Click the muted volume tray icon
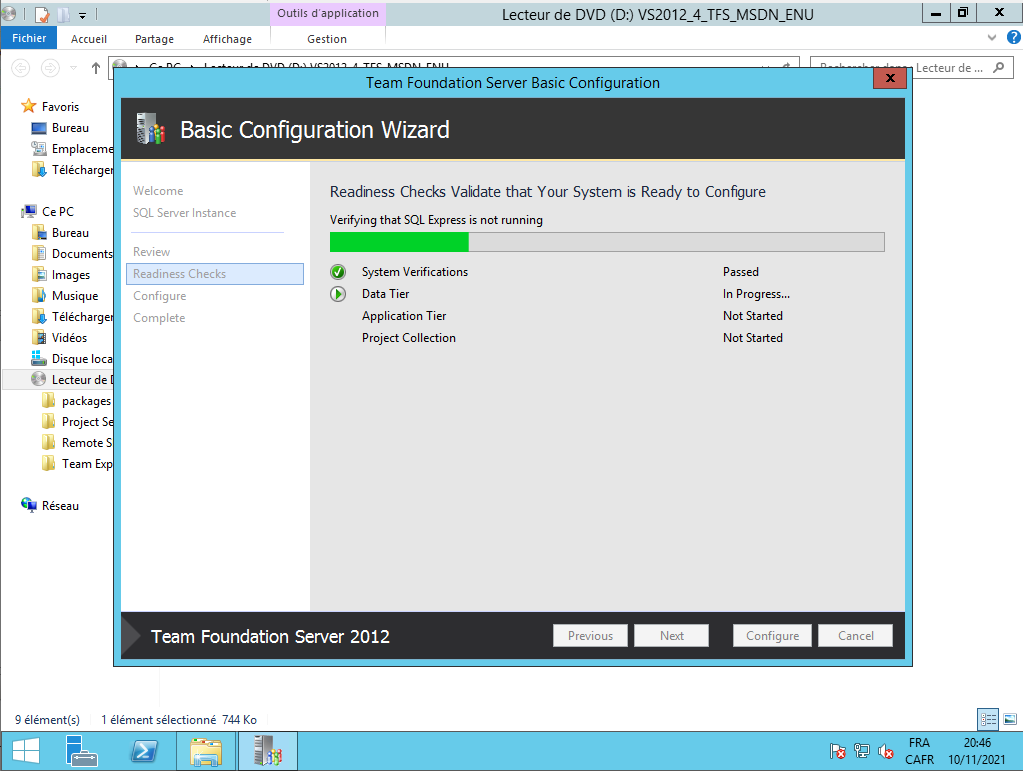This screenshot has width=1023, height=771. pos(885,751)
